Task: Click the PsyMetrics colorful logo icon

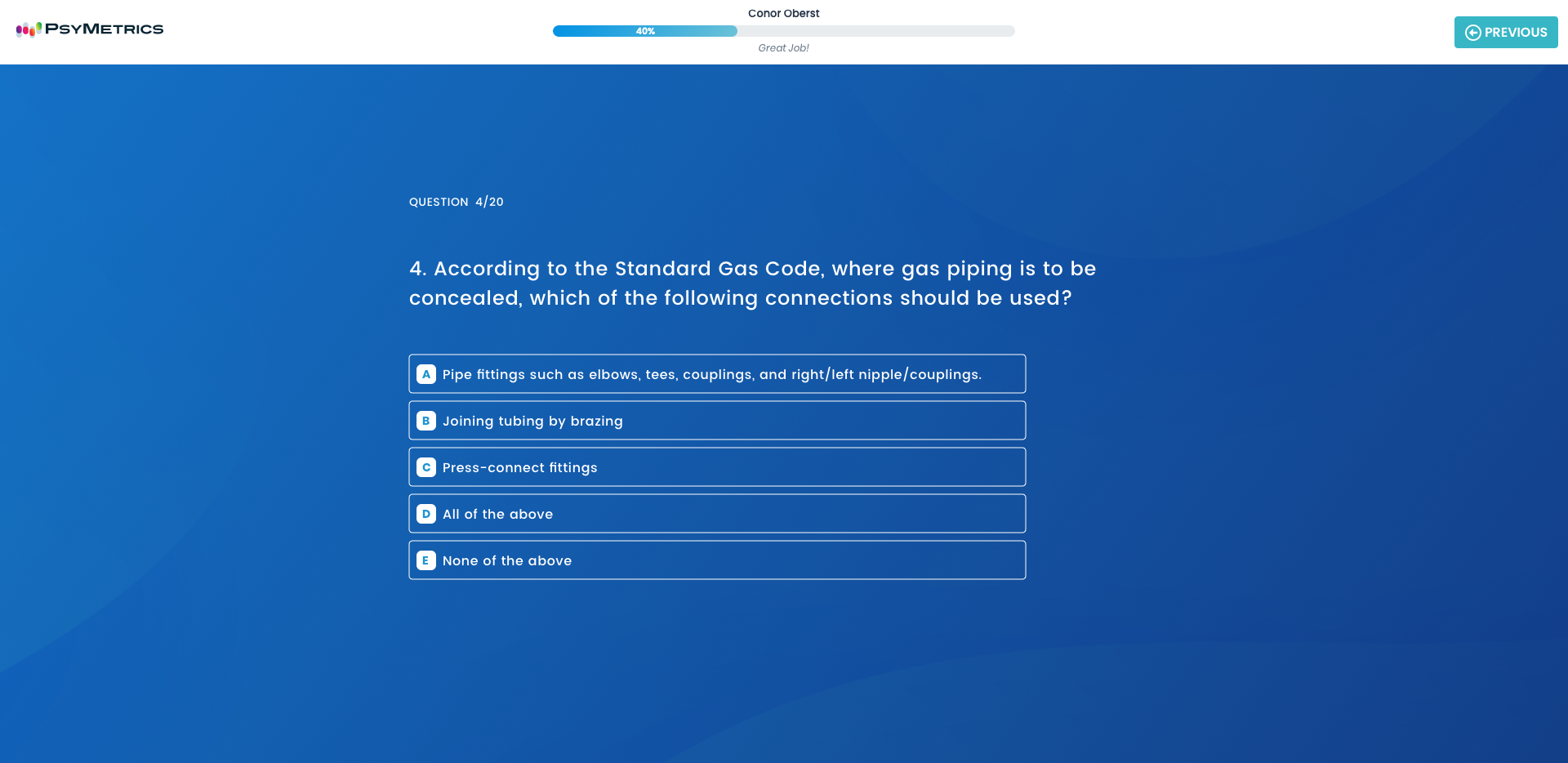Action: tap(28, 29)
